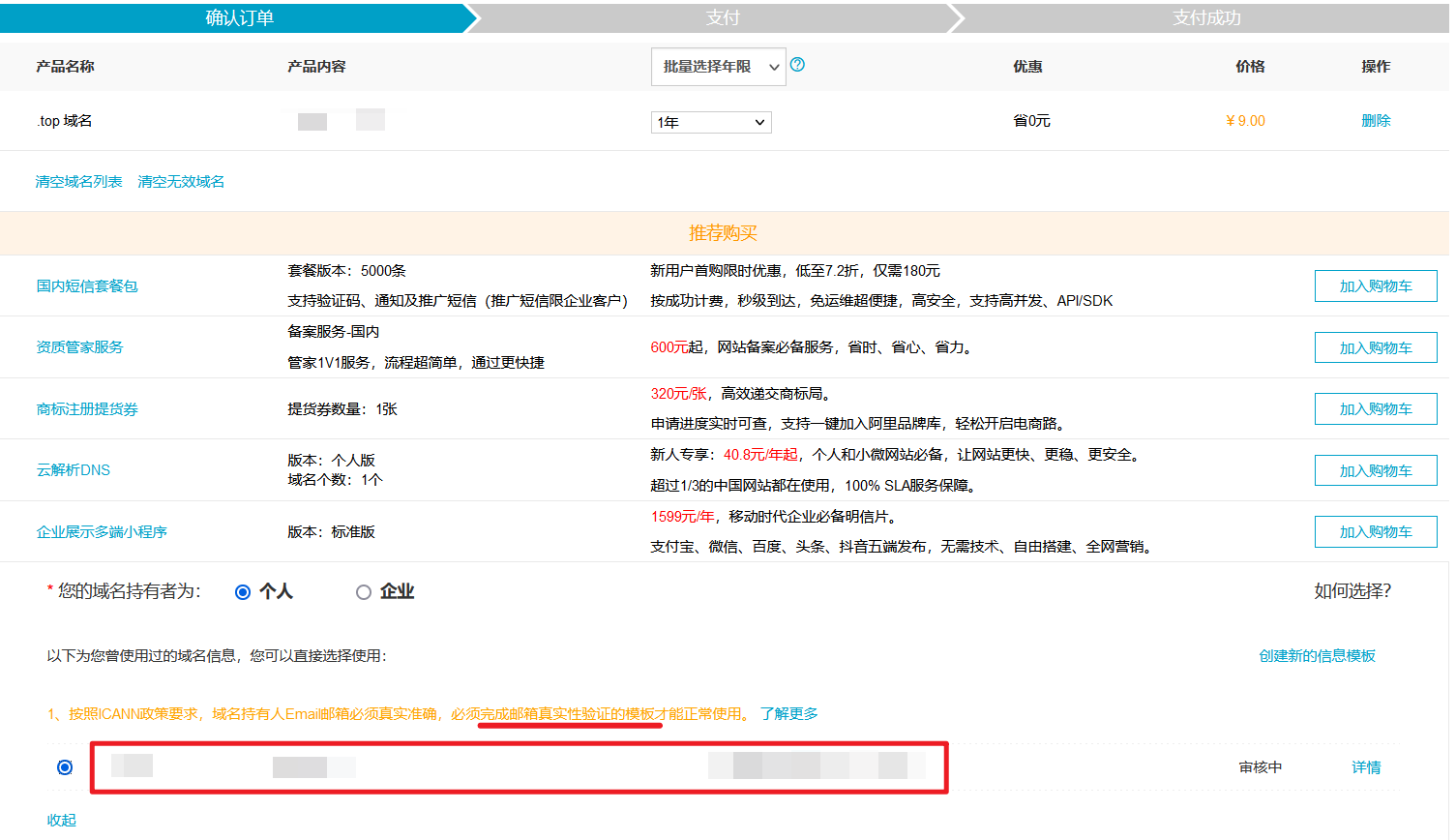The height and width of the screenshot is (840, 1456).
Task: Open the 资质管家服务 link
Action: pyautogui.click(x=79, y=347)
